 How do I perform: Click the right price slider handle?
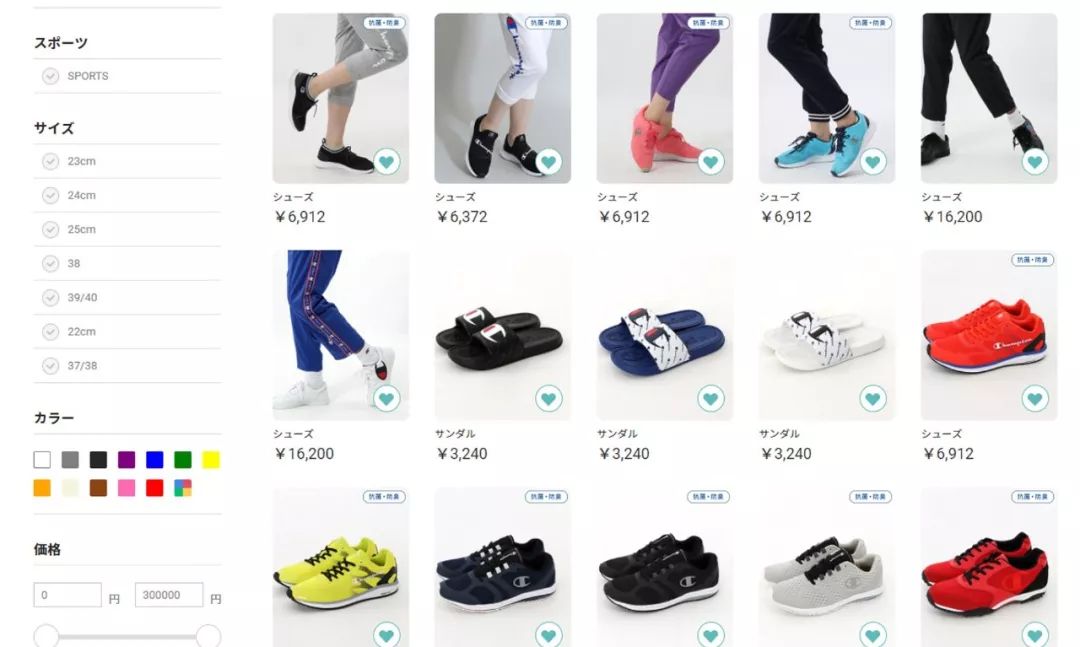pos(208,636)
